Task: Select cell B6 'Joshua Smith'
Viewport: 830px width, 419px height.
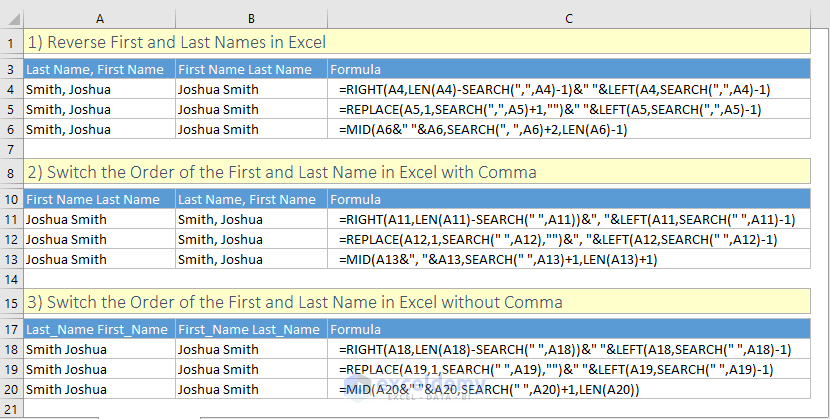Action: pos(251,130)
